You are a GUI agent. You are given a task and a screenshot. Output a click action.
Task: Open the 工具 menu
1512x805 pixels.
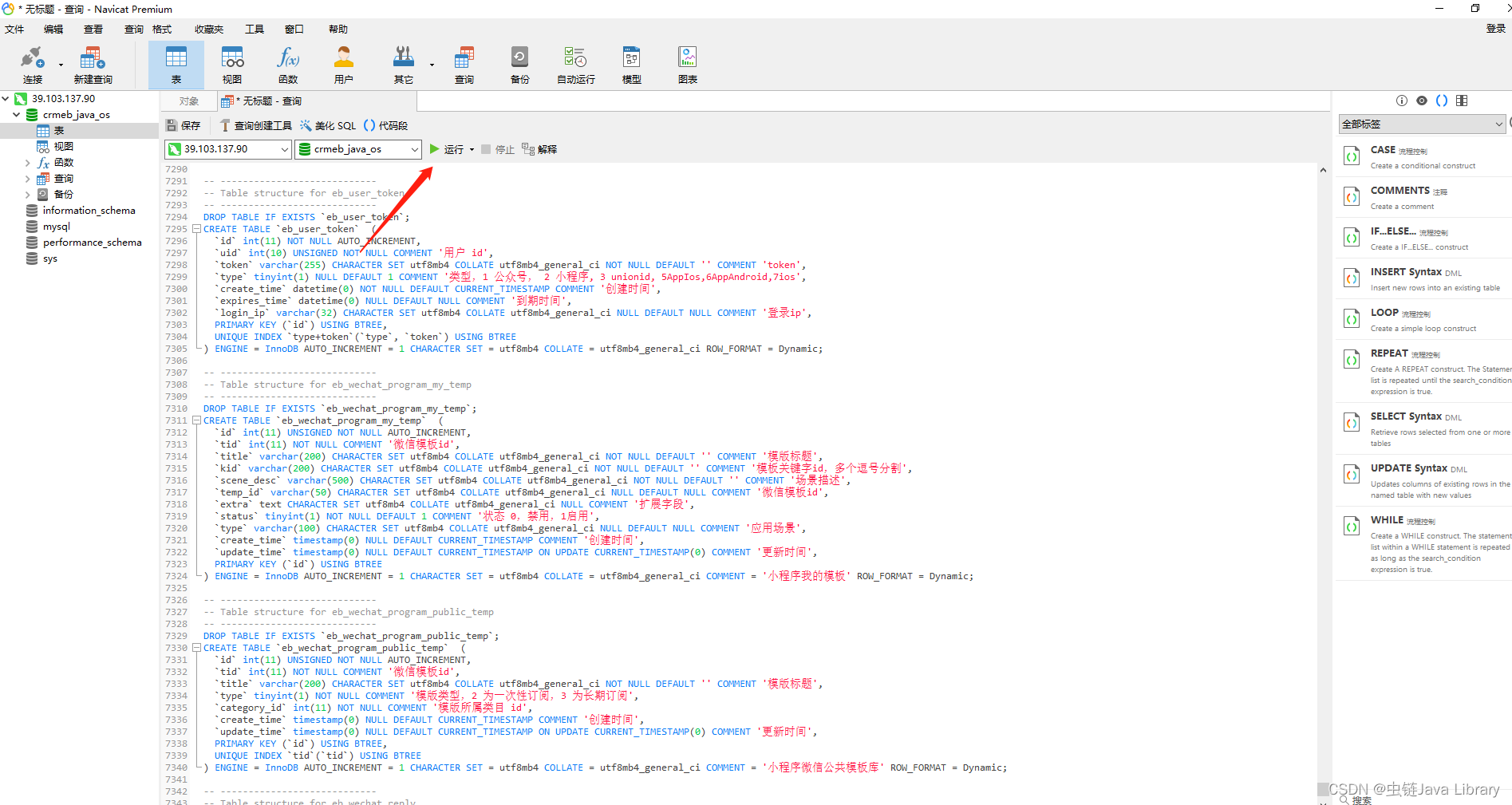pyautogui.click(x=255, y=29)
